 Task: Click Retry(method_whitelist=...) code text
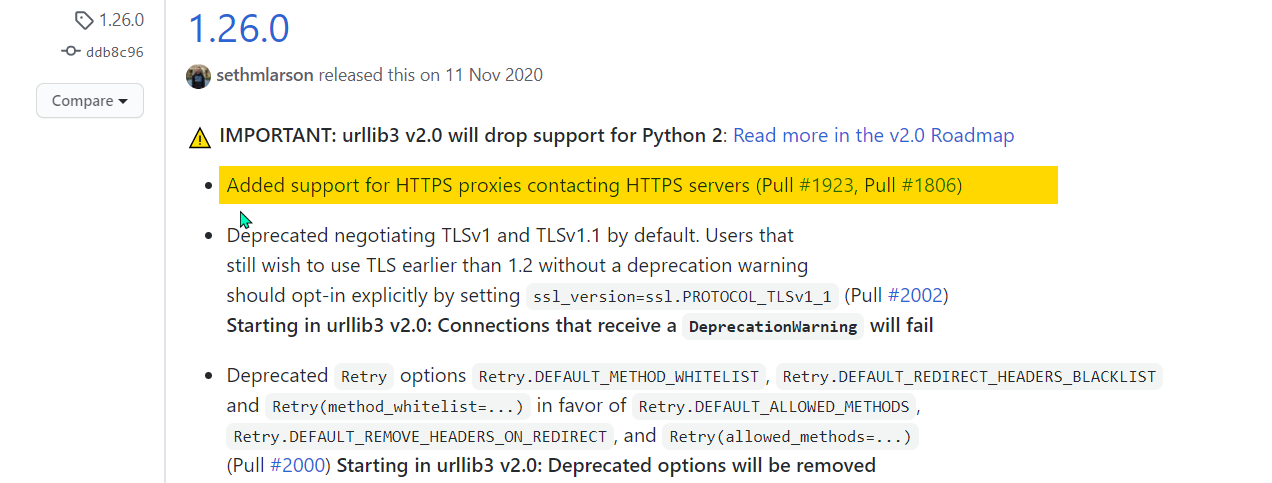[396, 407]
